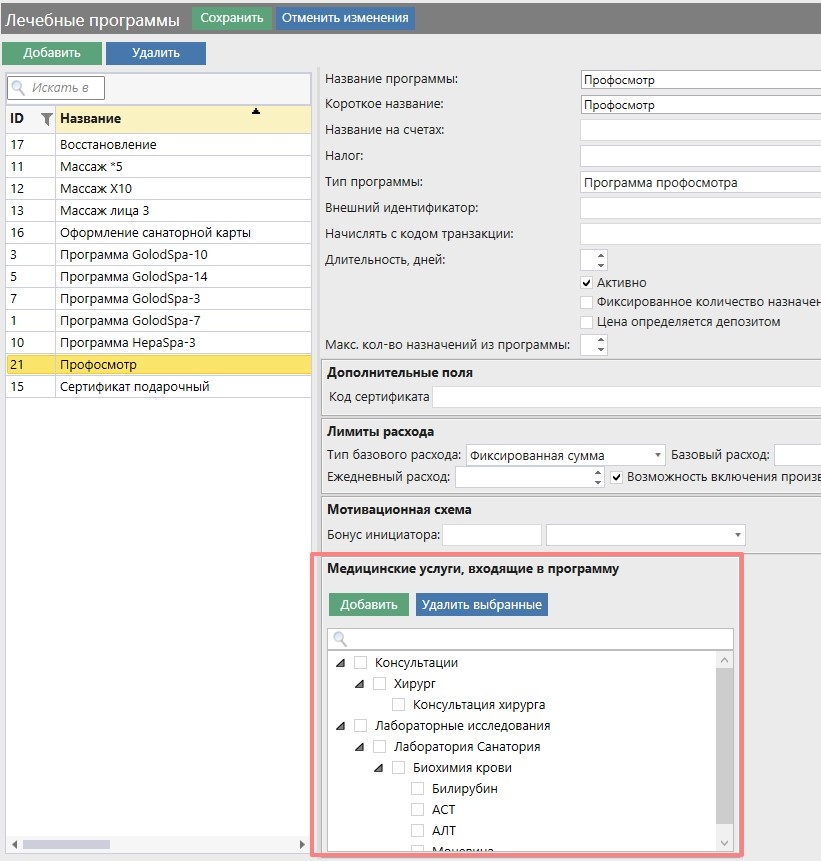Open Тип базового расхода dropdown

pos(657,455)
